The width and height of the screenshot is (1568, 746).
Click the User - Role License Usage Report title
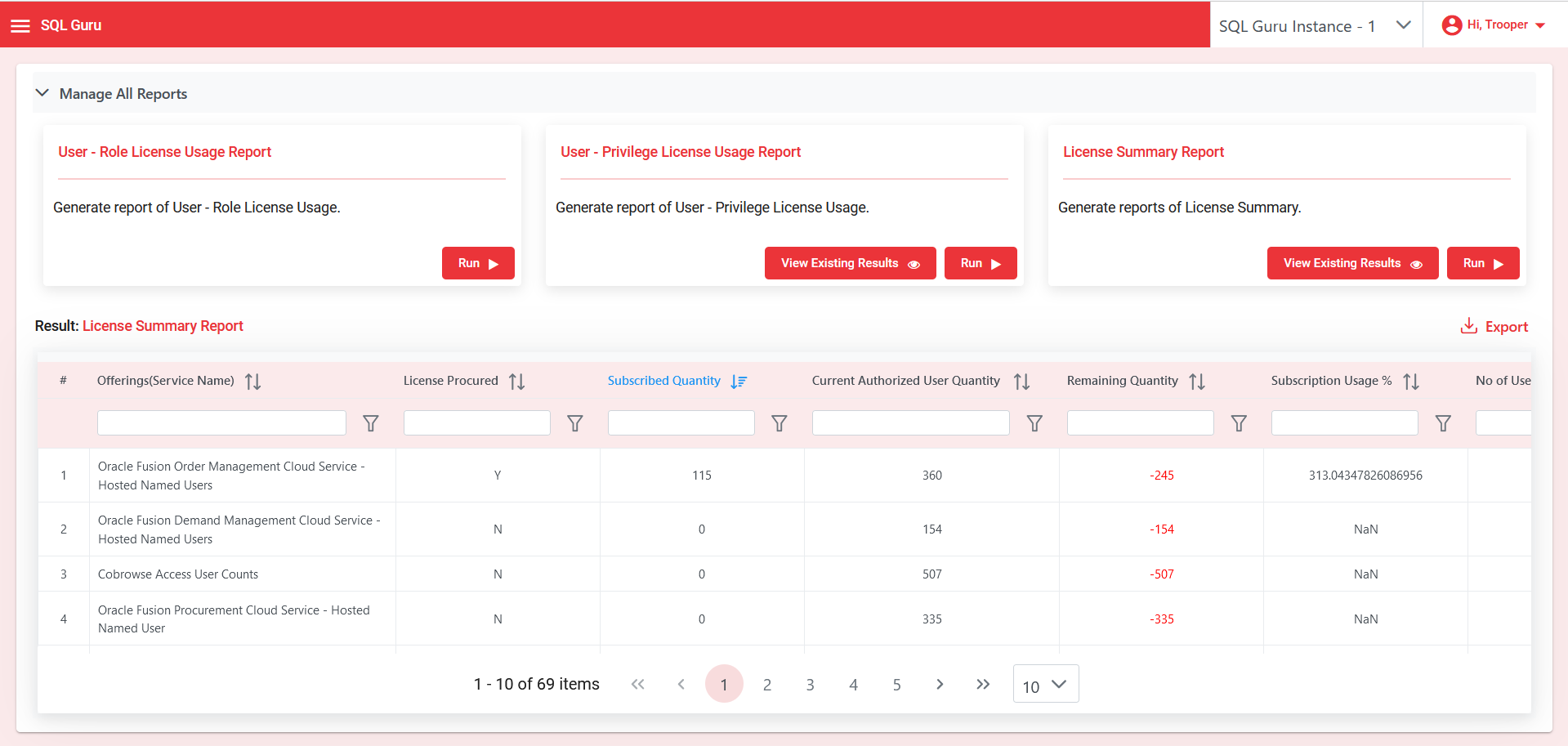(x=164, y=152)
